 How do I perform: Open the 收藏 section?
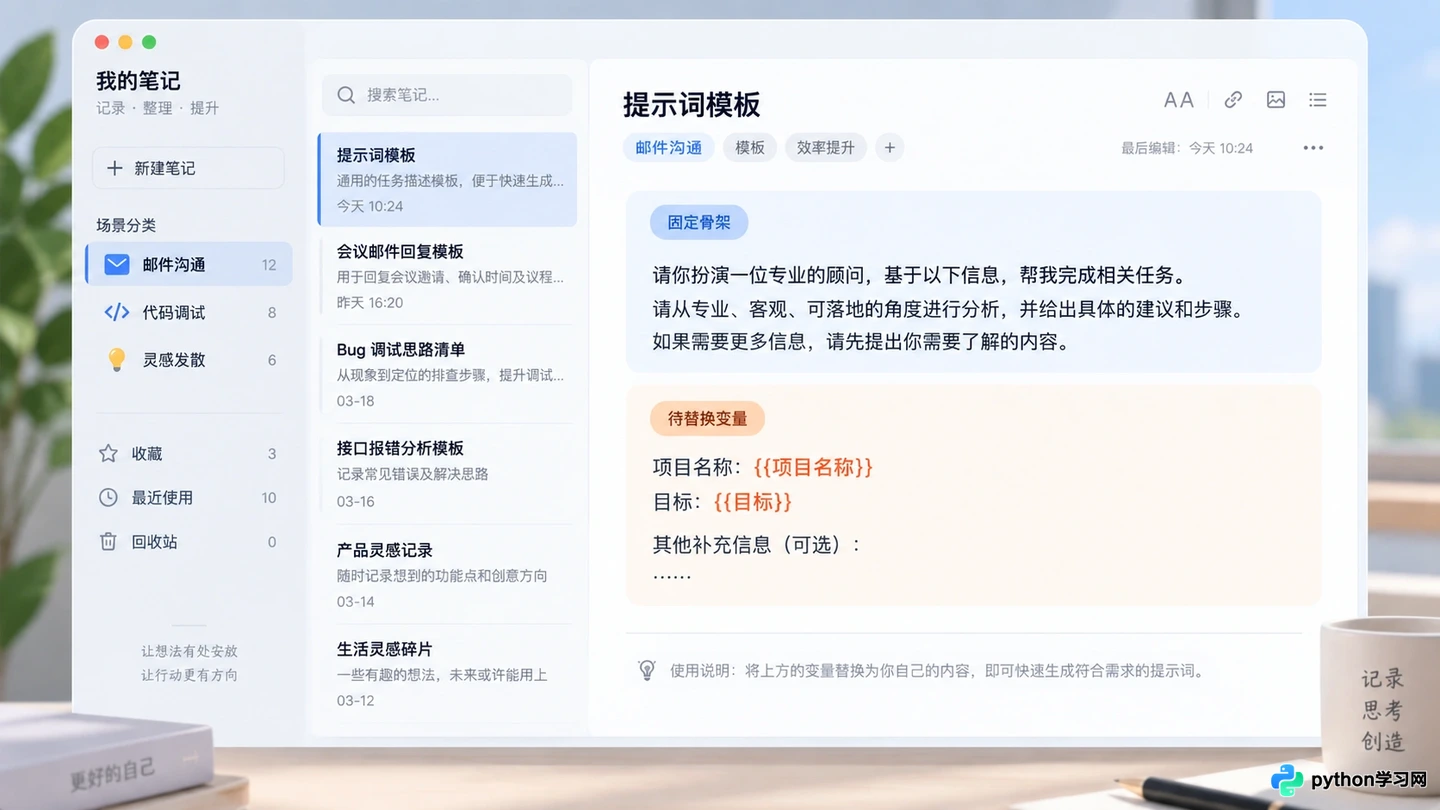coord(189,453)
